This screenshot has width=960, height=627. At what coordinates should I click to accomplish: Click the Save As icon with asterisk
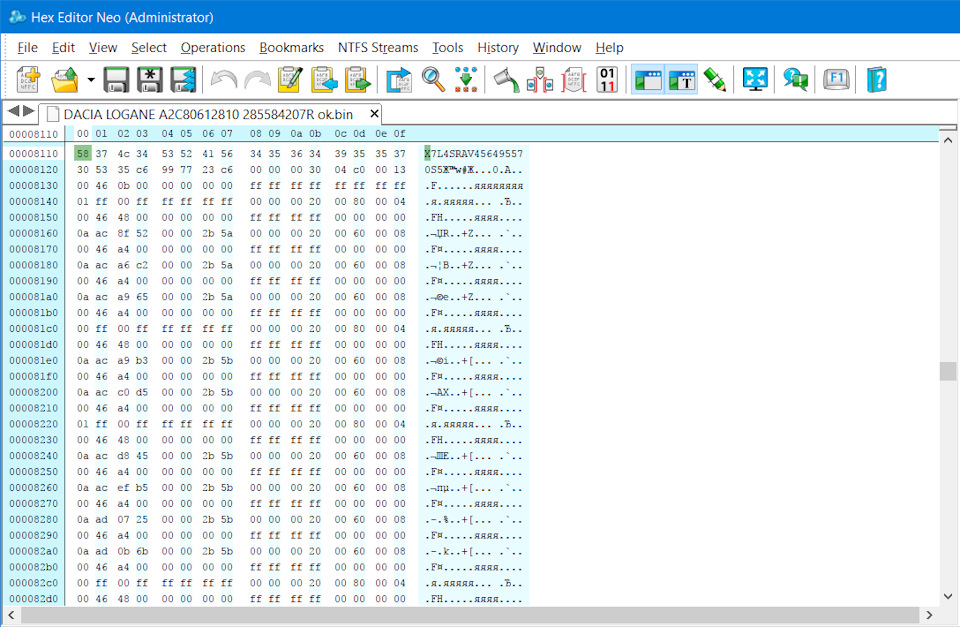(x=149, y=80)
